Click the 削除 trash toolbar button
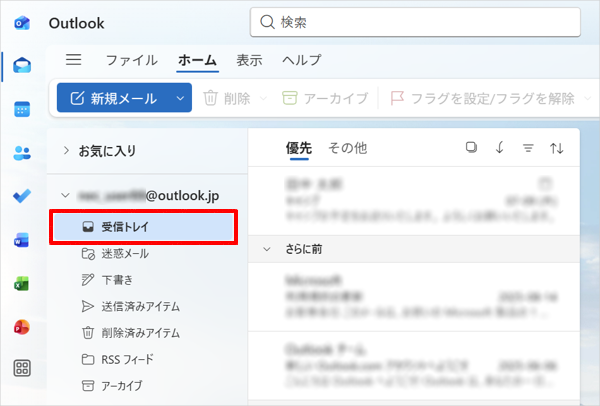600x406 pixels. (x=227, y=98)
